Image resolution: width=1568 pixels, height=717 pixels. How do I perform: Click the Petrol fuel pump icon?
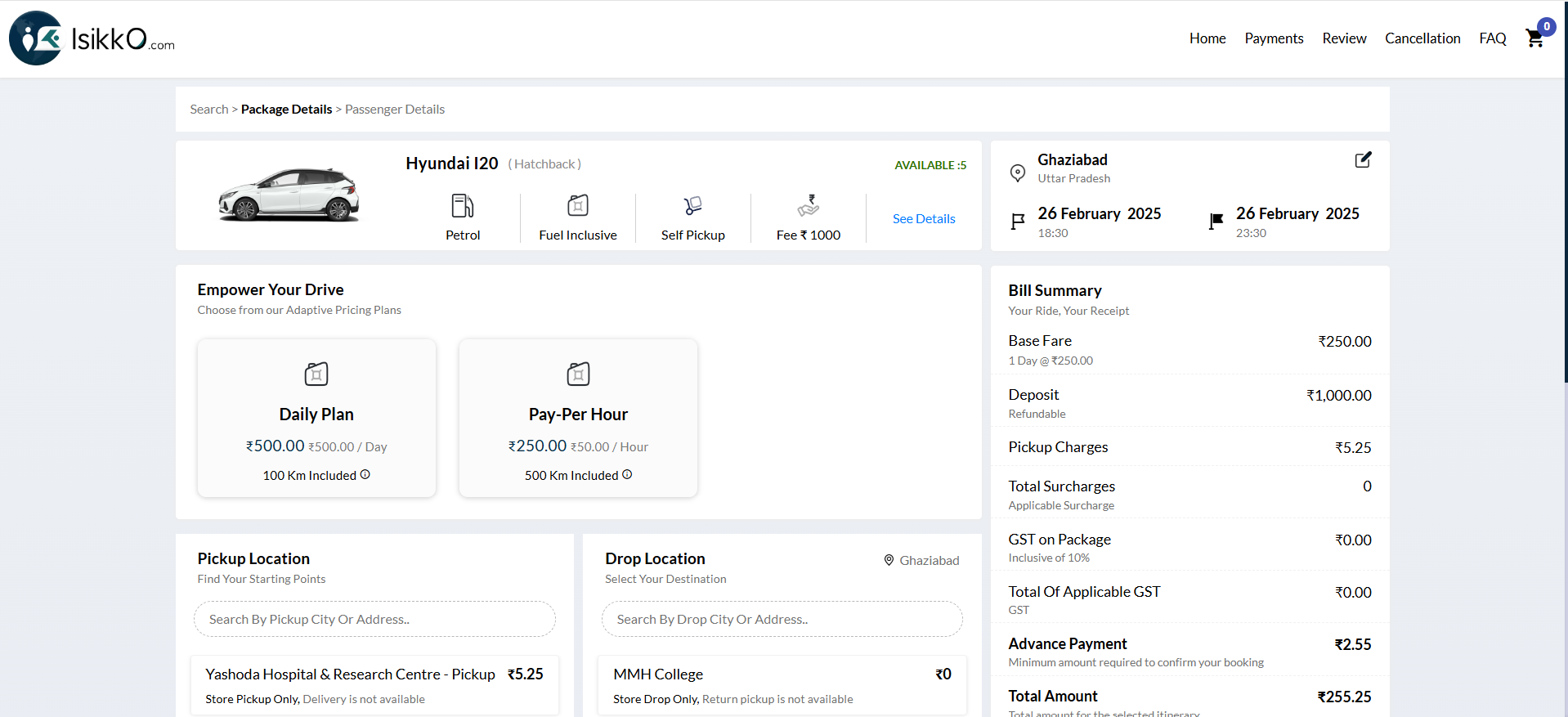tap(463, 205)
